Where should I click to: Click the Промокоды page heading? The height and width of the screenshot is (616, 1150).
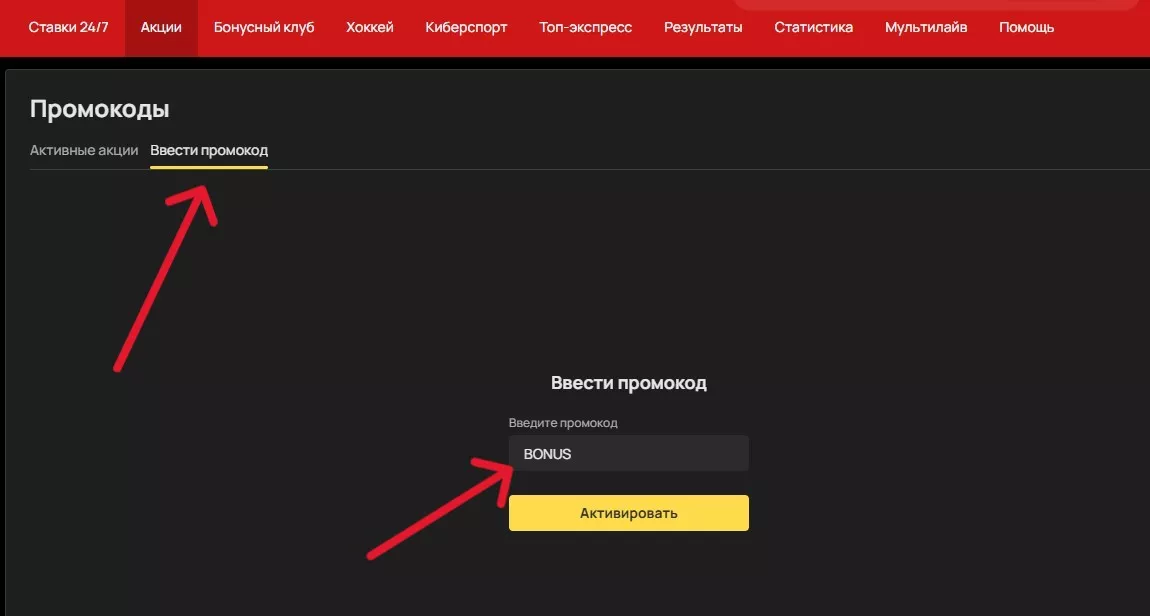pos(98,107)
